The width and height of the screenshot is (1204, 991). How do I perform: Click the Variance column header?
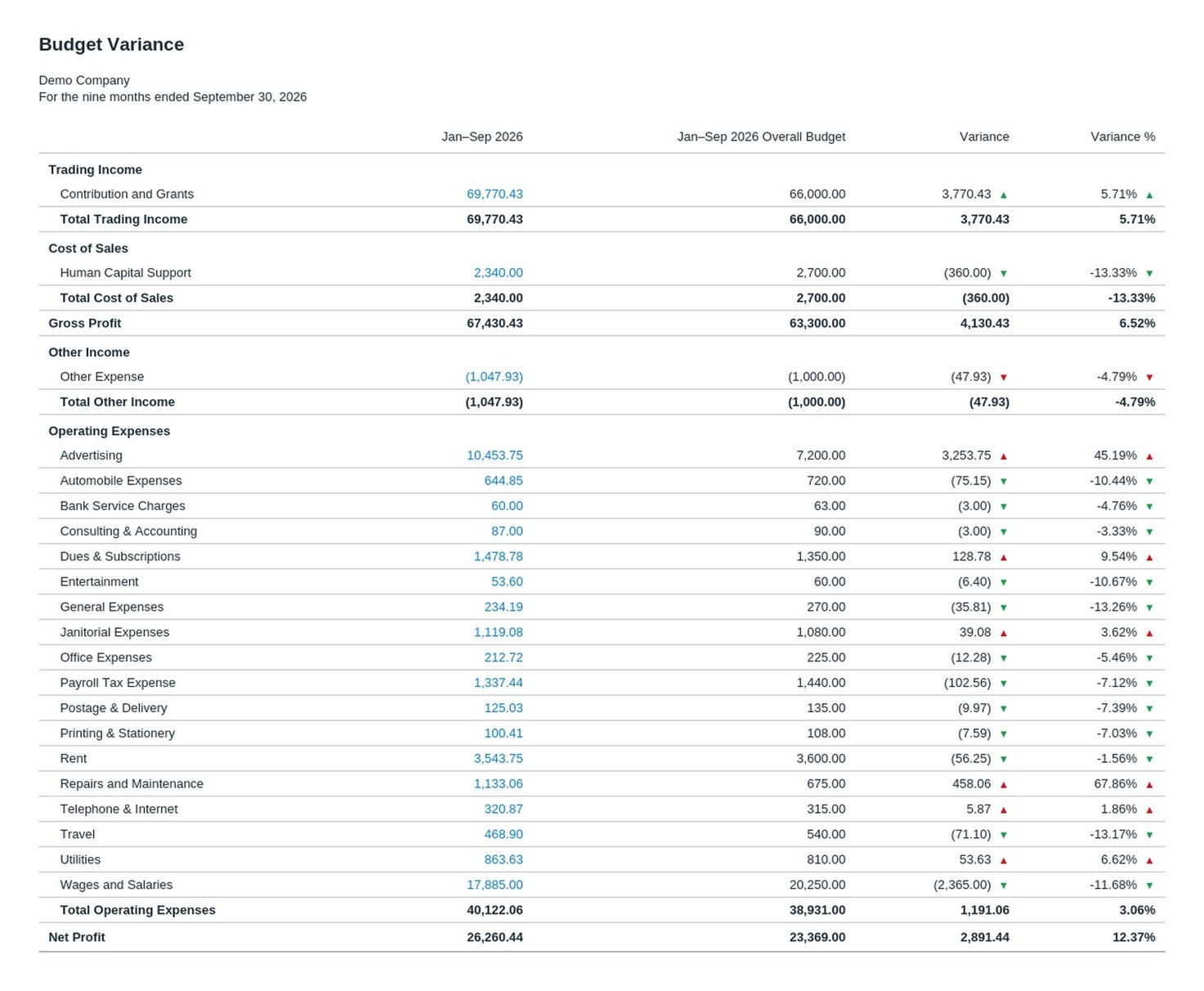984,137
